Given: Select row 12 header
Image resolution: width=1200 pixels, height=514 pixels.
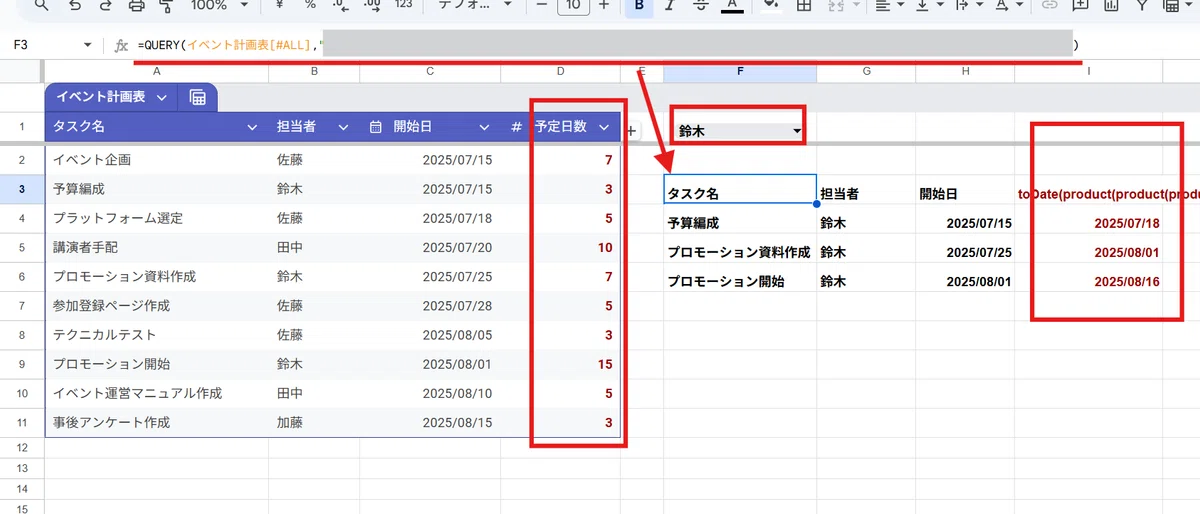Looking at the screenshot, I should [x=21, y=448].
